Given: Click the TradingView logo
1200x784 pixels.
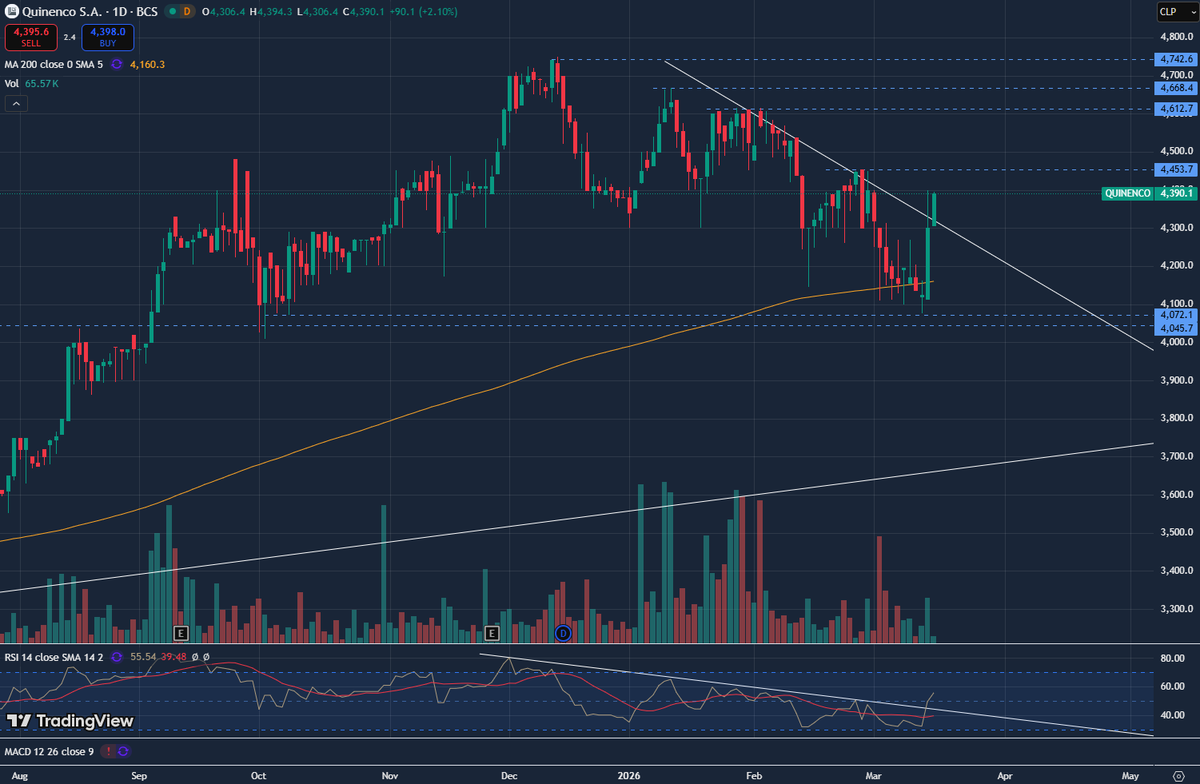Looking at the screenshot, I should click(70, 720).
